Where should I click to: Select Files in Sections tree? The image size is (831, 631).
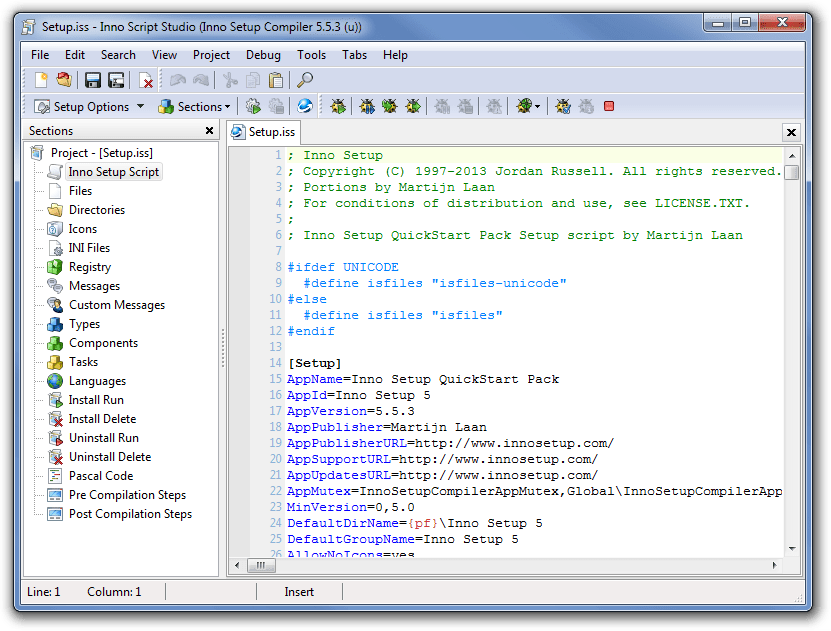[x=80, y=191]
